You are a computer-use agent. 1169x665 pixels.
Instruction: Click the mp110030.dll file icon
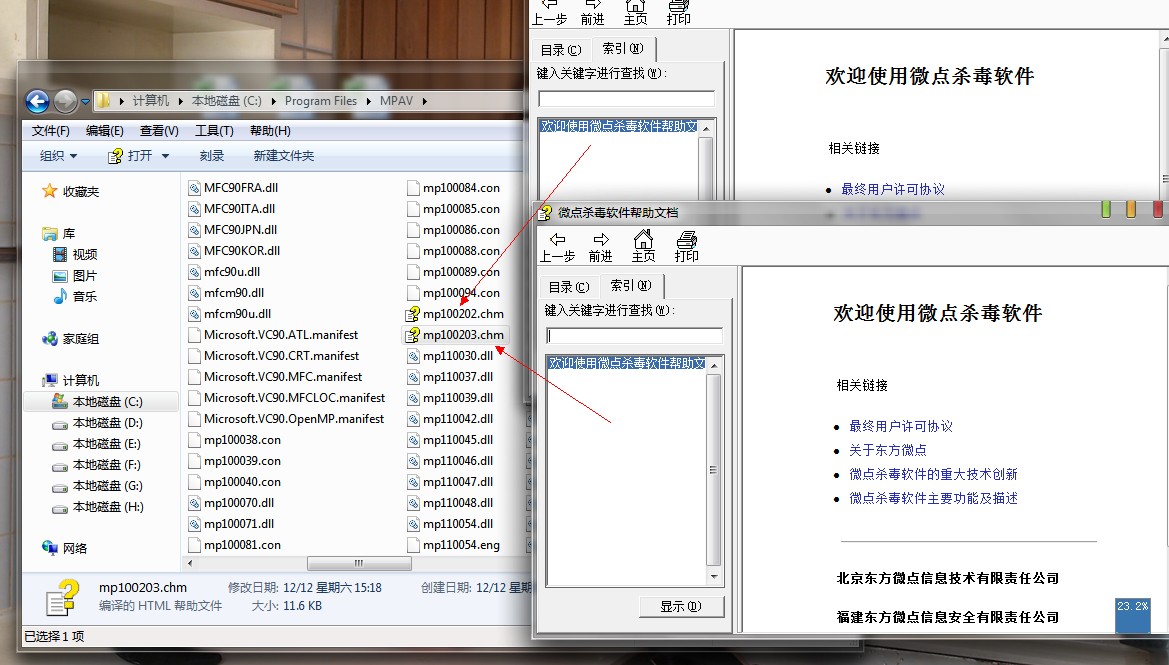pos(413,356)
